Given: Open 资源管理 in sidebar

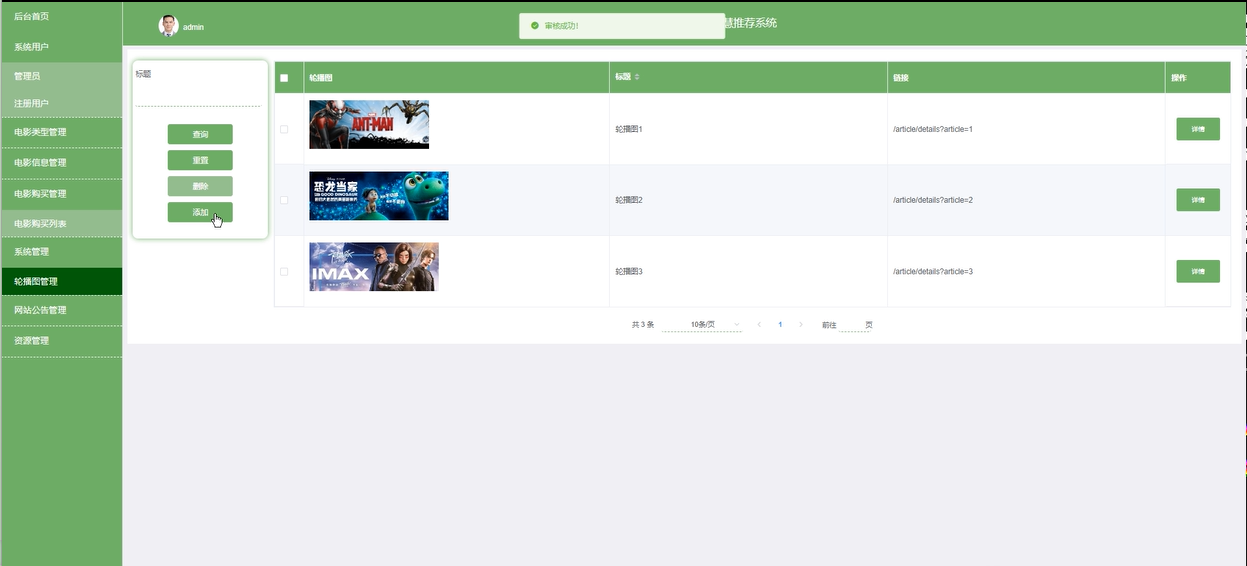Looking at the screenshot, I should (x=61, y=341).
